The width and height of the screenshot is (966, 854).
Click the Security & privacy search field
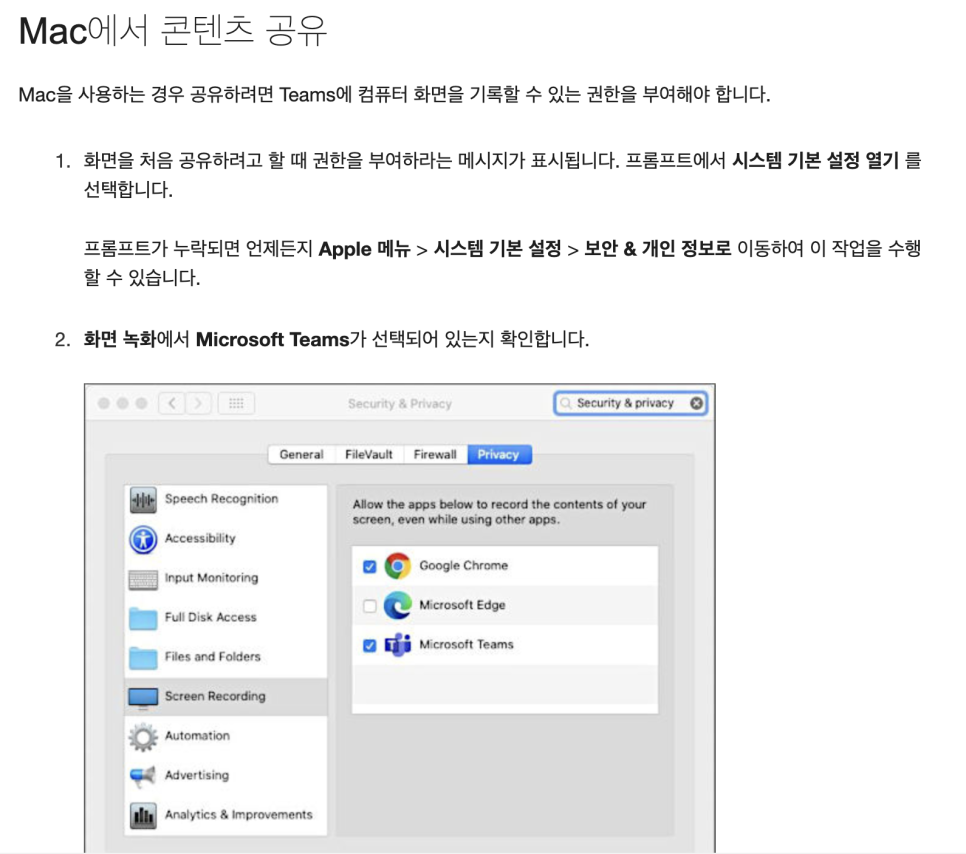tap(630, 403)
